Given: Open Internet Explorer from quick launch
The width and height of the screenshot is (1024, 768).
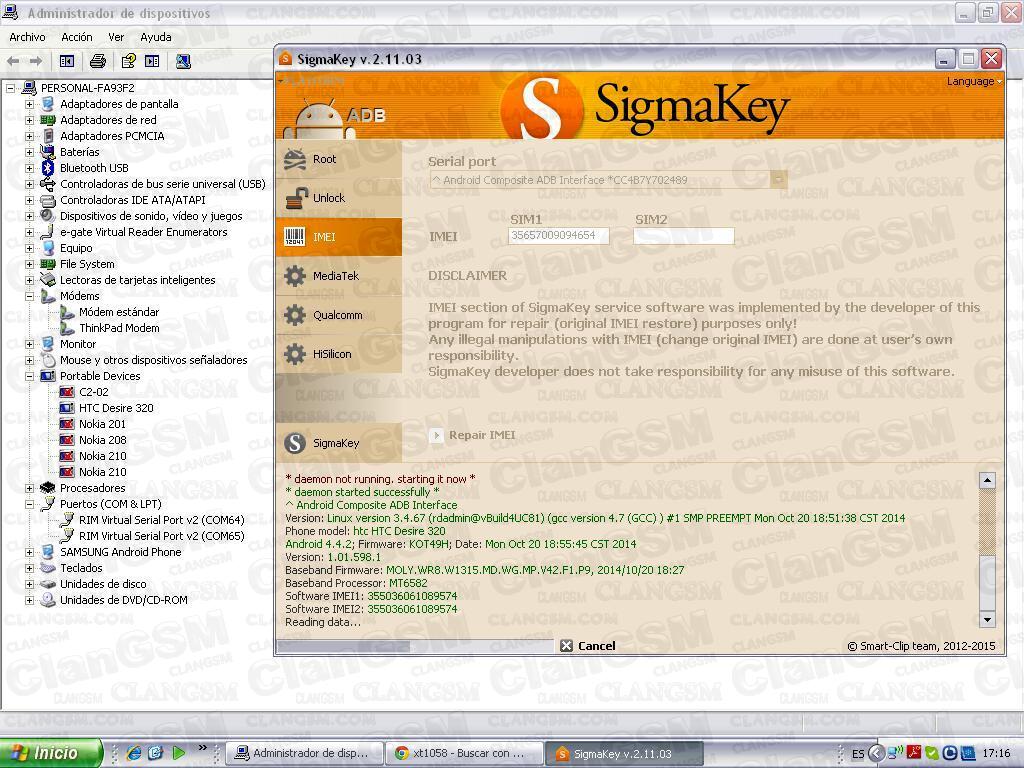Looking at the screenshot, I should point(134,753).
